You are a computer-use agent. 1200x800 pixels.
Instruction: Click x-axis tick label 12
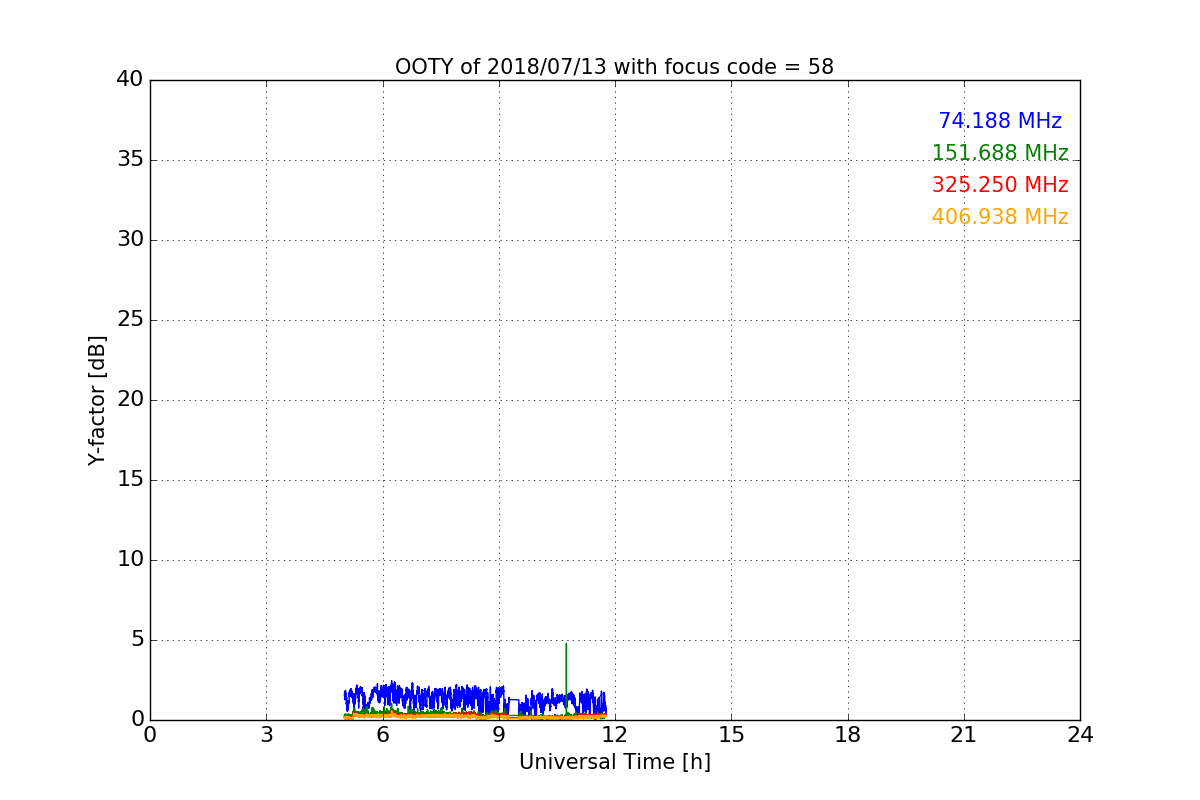point(615,734)
